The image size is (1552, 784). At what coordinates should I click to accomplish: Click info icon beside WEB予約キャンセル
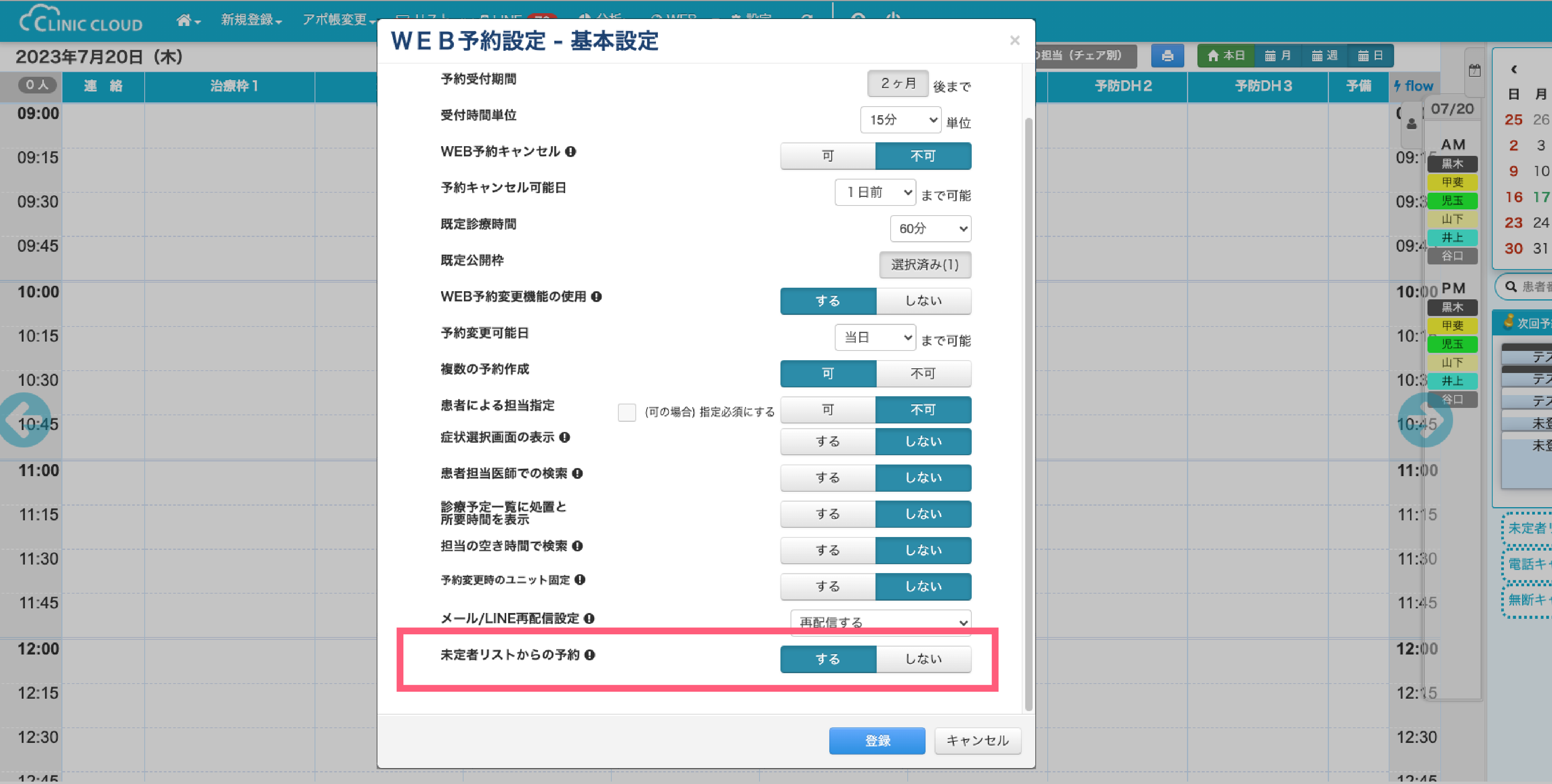[x=571, y=152]
